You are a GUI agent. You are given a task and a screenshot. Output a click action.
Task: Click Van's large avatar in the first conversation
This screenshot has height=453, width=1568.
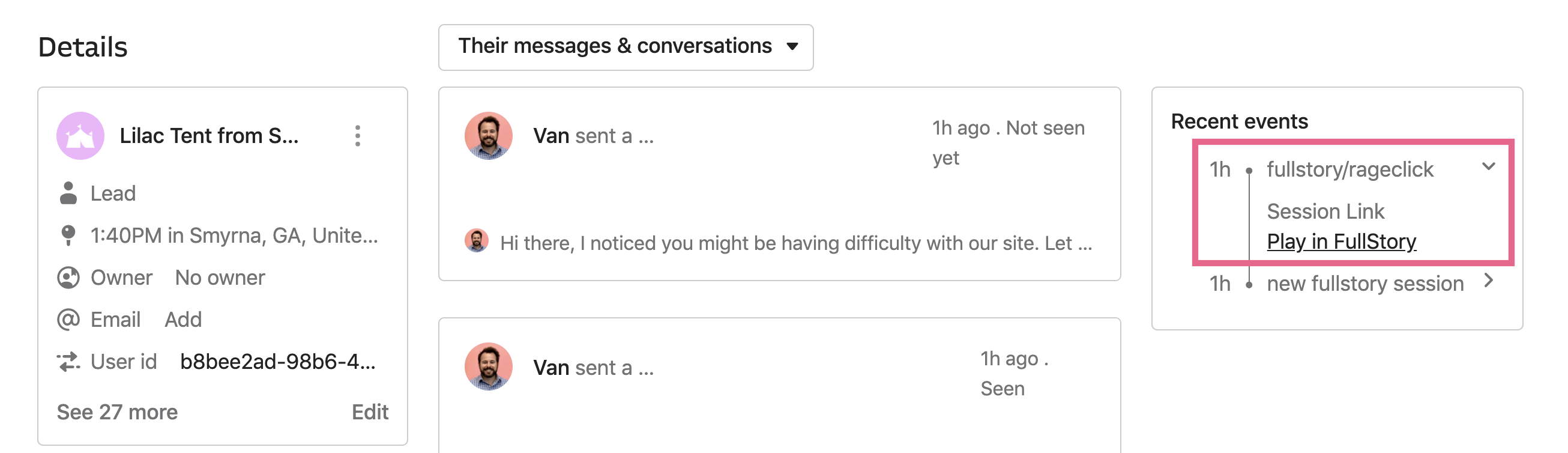click(488, 136)
